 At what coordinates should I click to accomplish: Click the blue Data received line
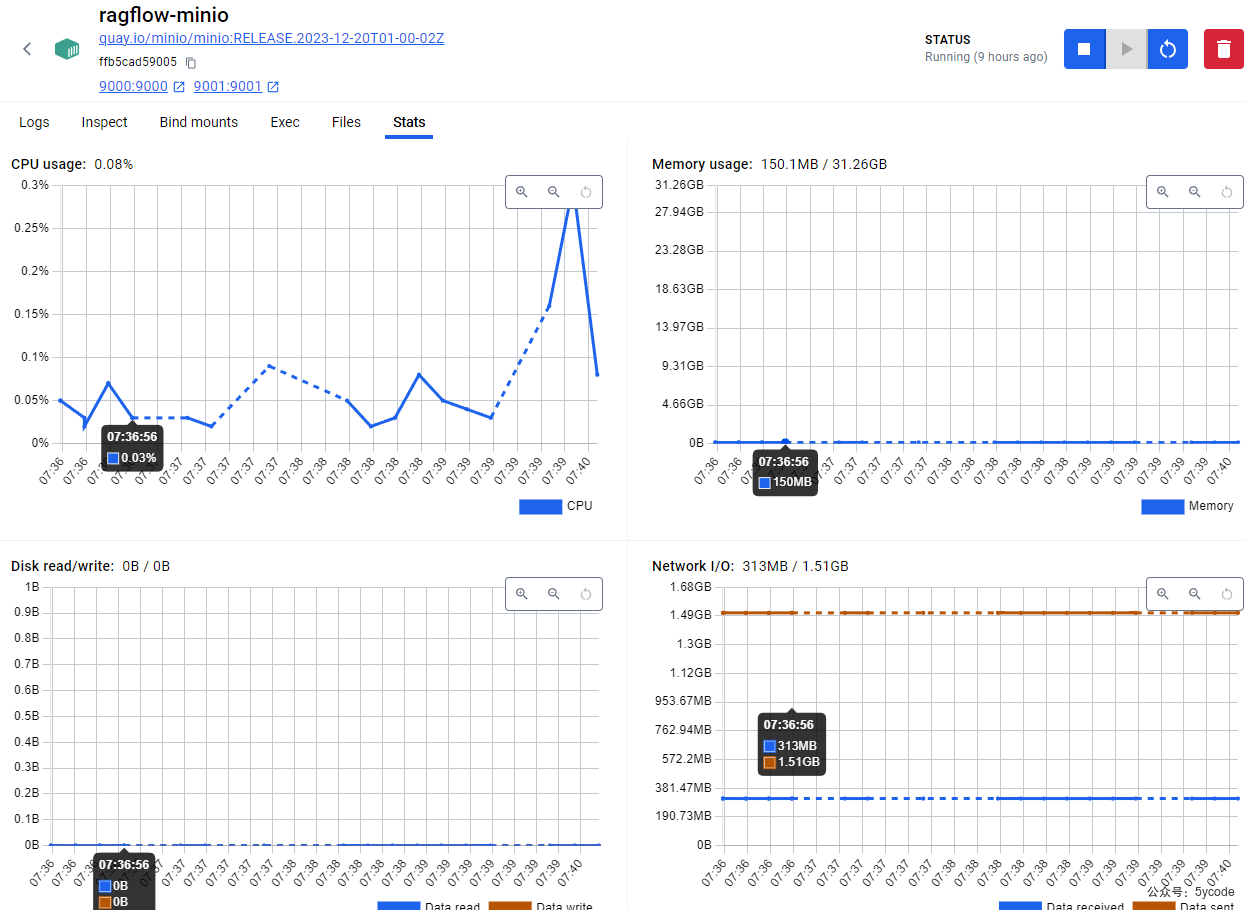[980, 798]
